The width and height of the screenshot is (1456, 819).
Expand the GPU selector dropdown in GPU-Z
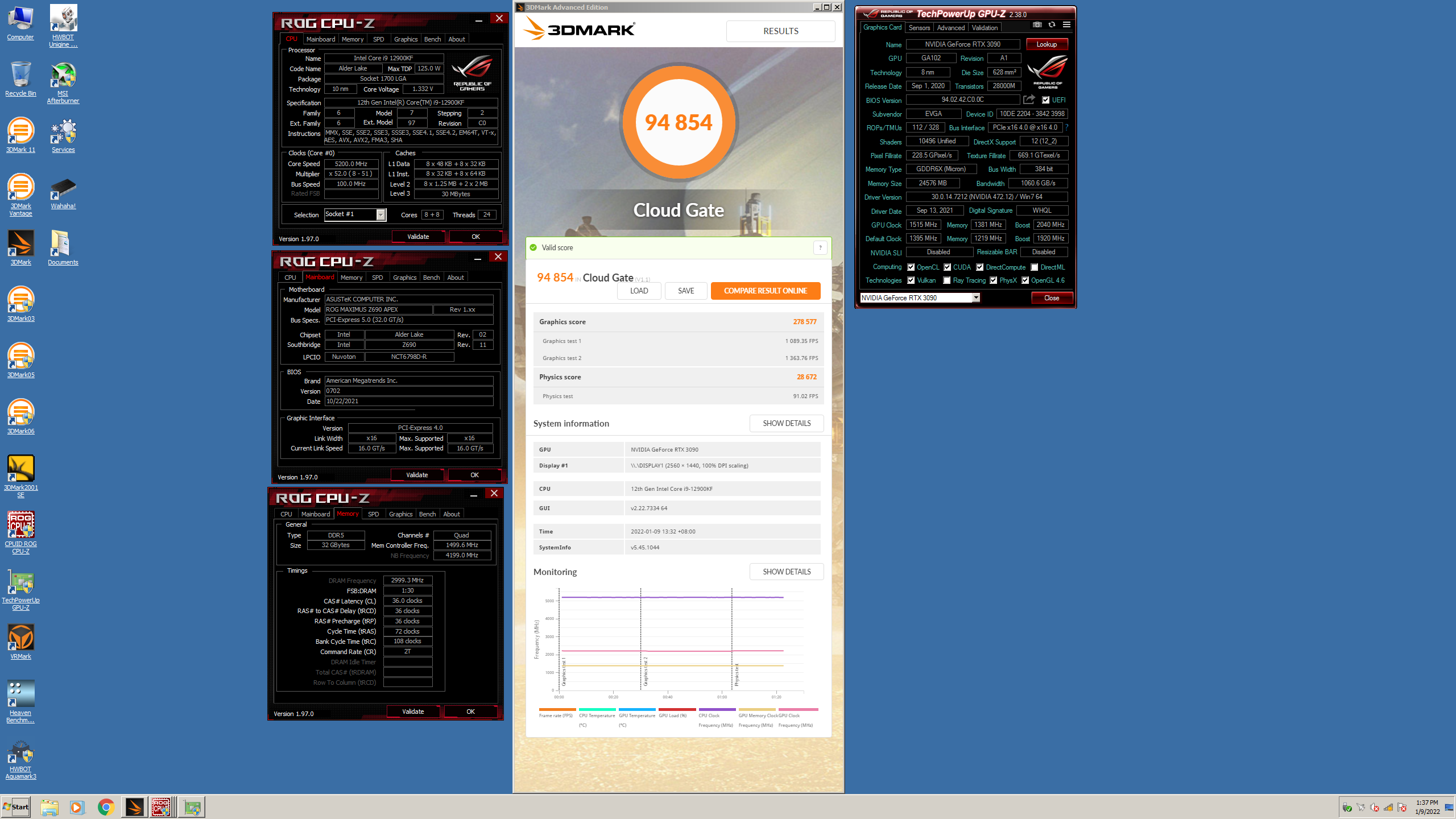pyautogui.click(x=976, y=297)
